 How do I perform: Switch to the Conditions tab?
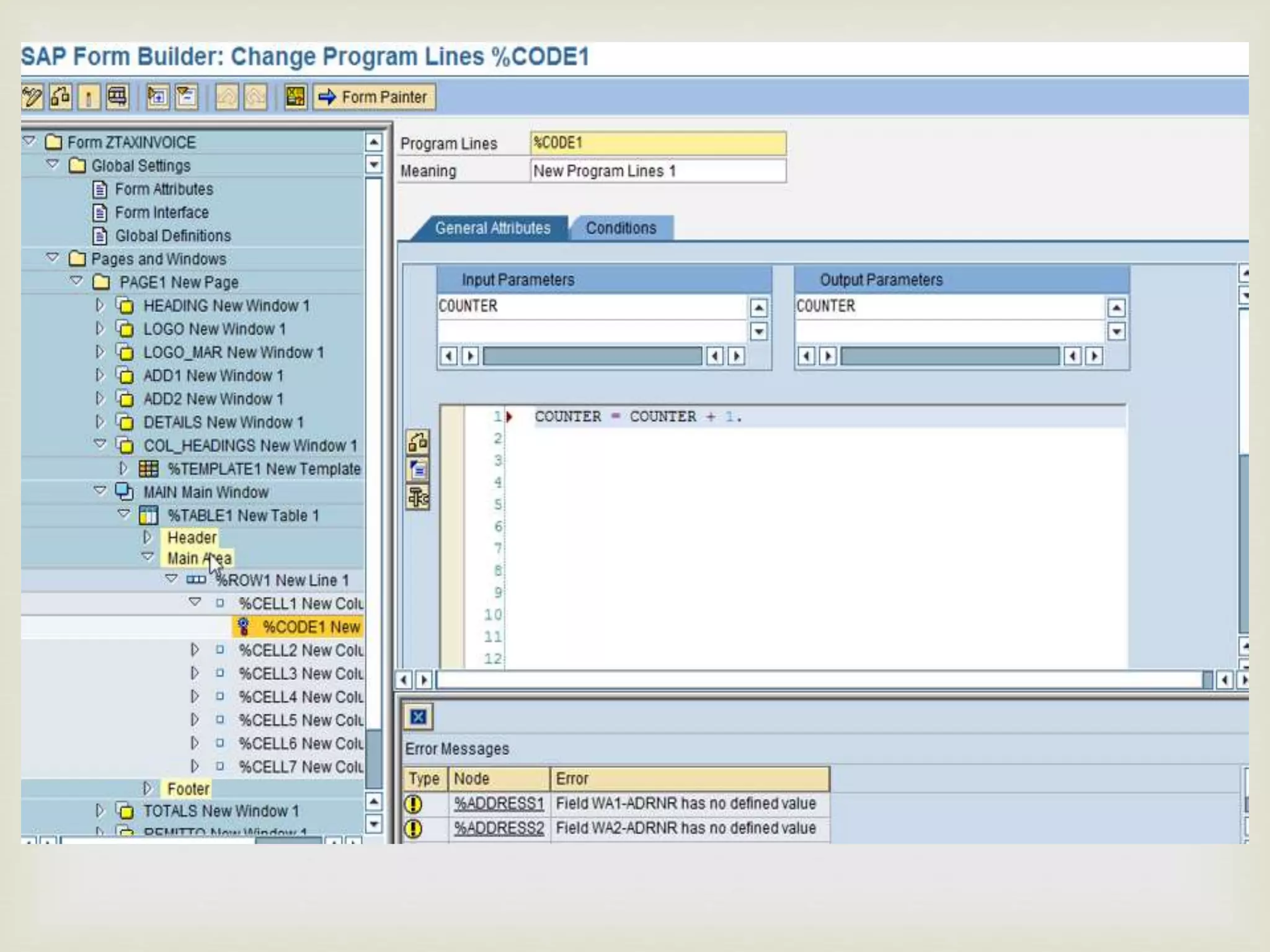pyautogui.click(x=621, y=228)
